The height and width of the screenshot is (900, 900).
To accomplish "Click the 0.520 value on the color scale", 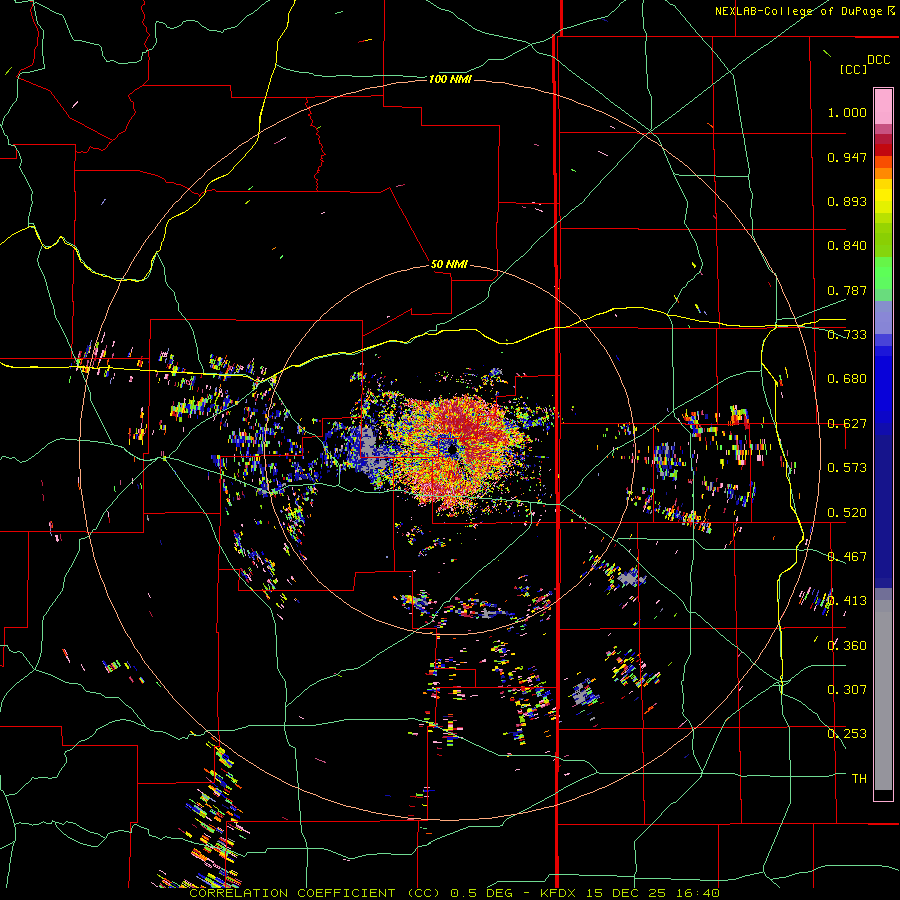I will coord(847,513).
